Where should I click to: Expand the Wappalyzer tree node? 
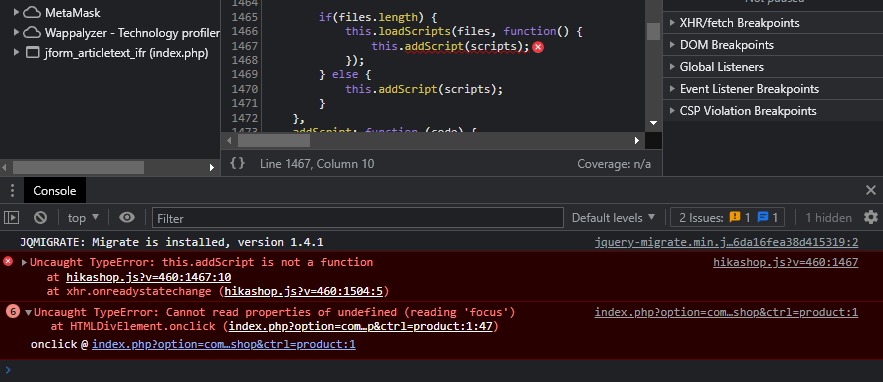tap(16, 32)
